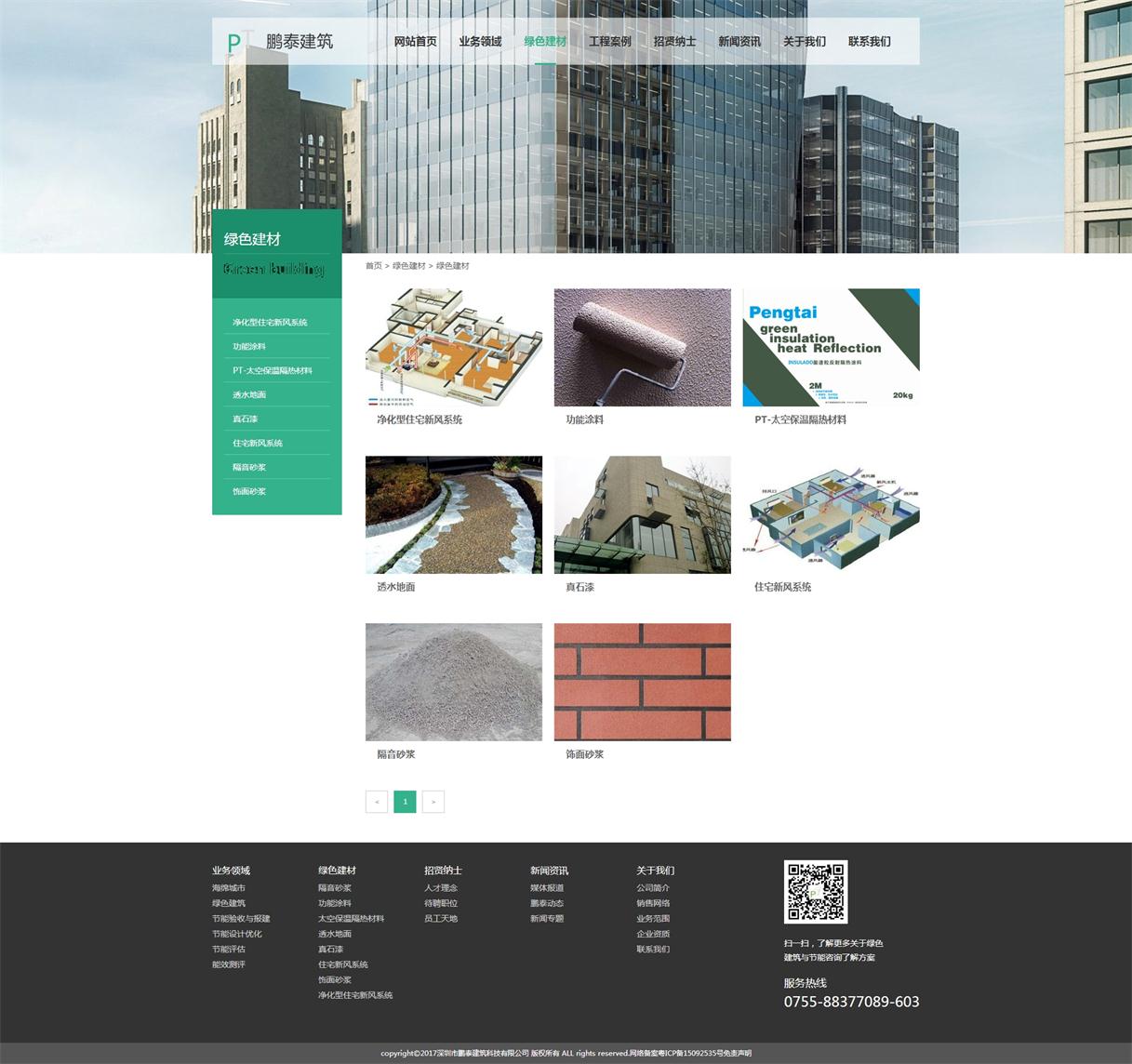1132x1064 pixels.
Task: Open the 工程案例 menu item
Action: point(609,42)
